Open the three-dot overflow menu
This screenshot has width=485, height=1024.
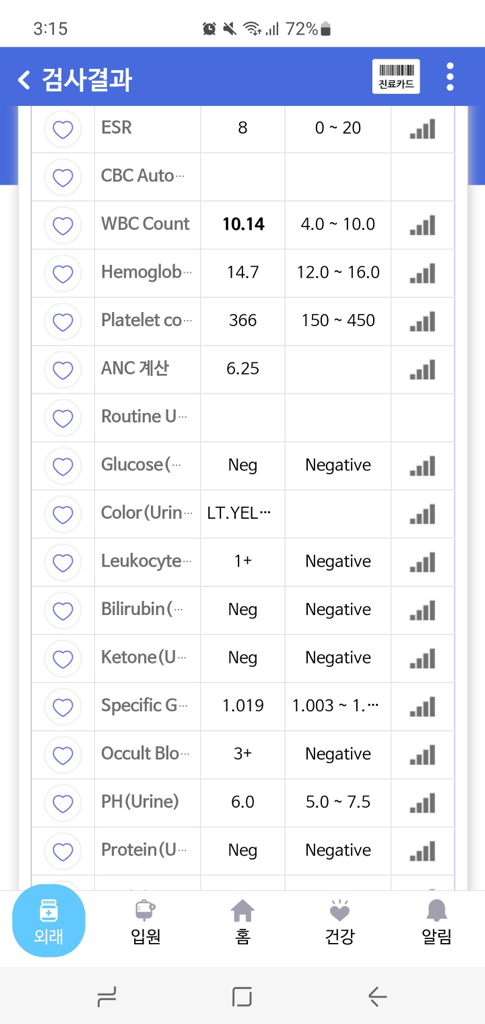click(x=450, y=77)
